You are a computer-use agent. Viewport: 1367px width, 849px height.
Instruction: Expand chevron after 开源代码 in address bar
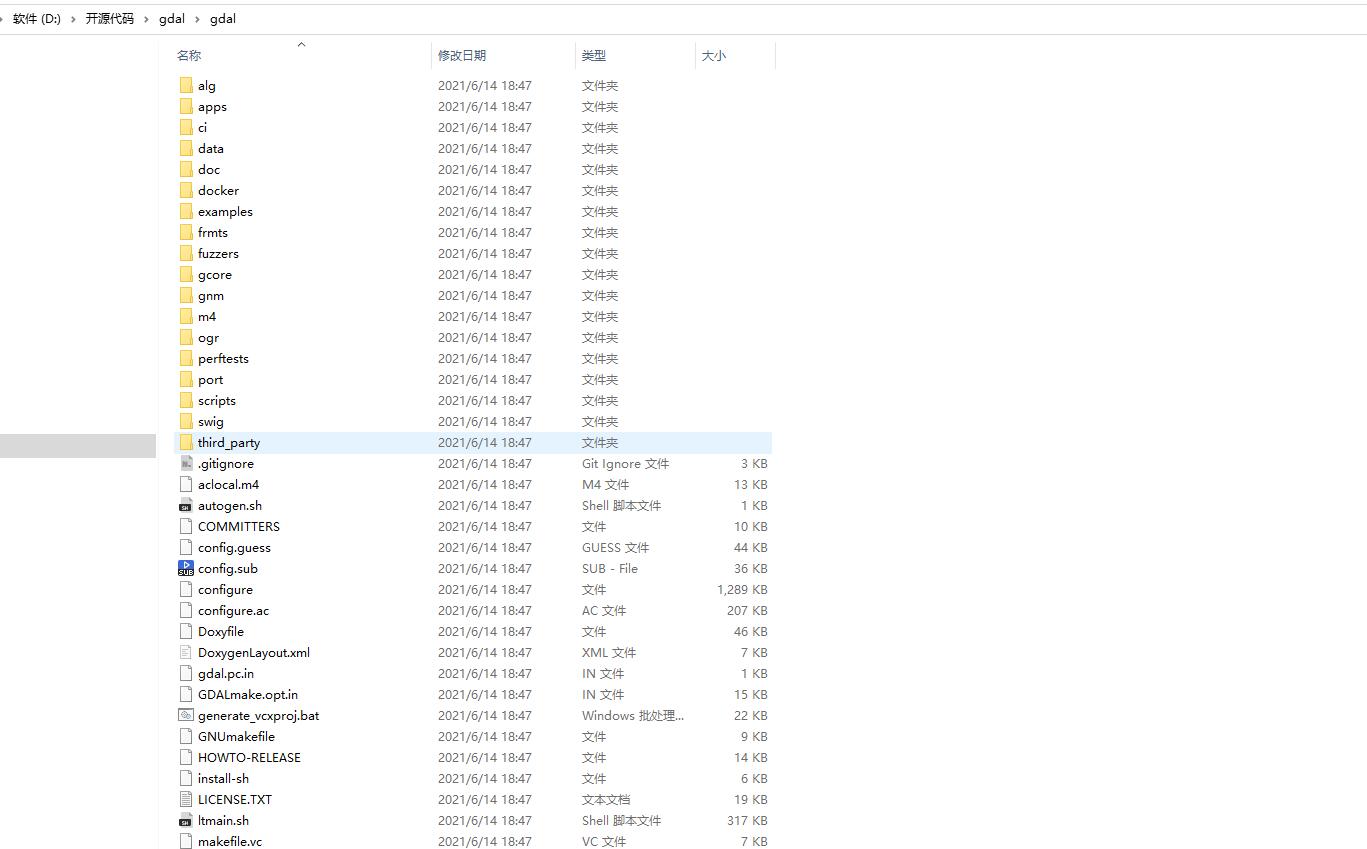146,19
